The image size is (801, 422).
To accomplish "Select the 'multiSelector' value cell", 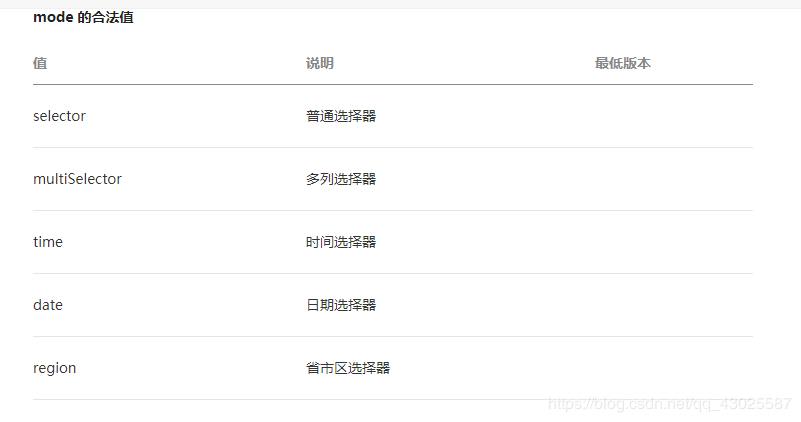I will coord(77,179).
